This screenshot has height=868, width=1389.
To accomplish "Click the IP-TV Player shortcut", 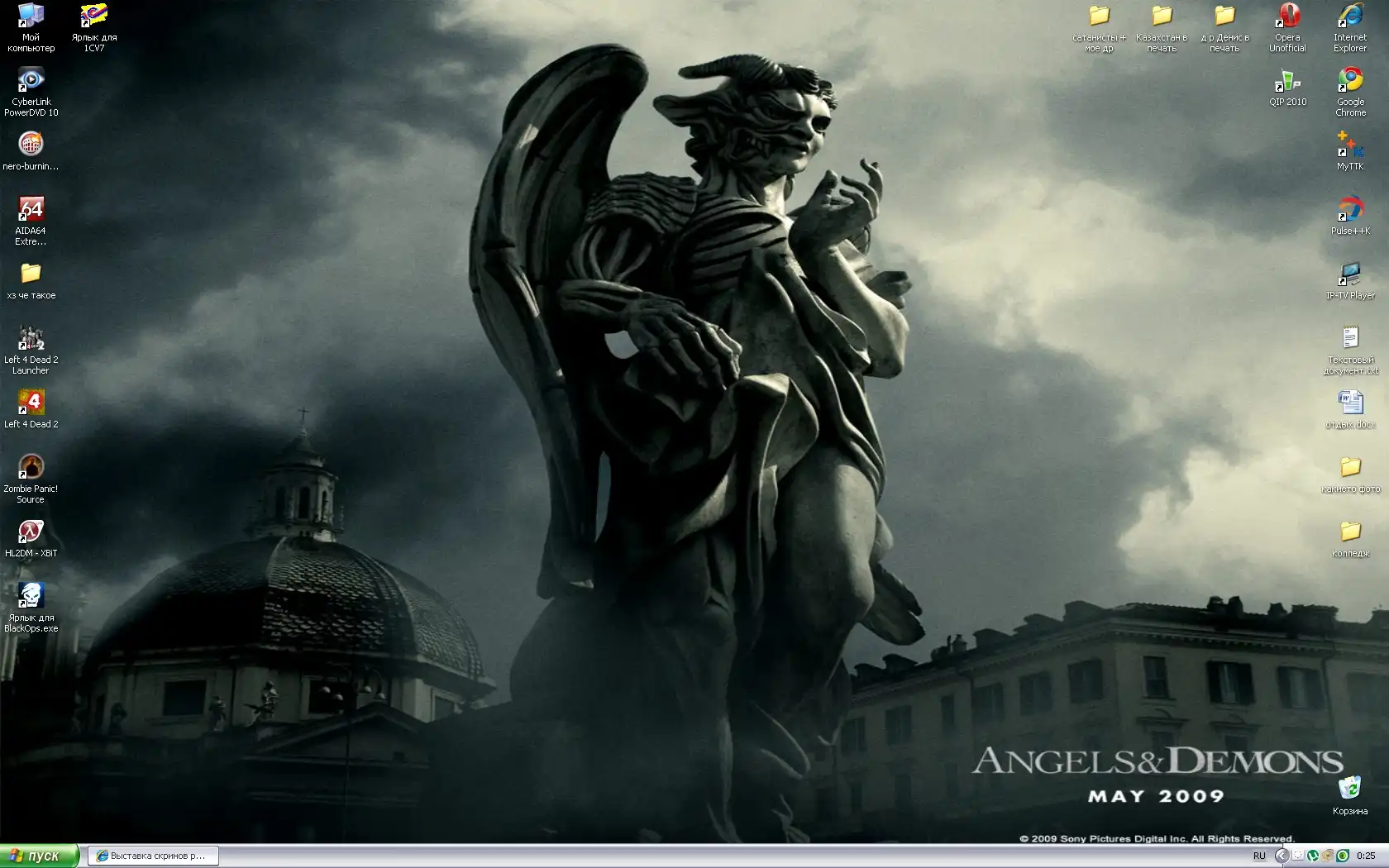I will (1350, 274).
